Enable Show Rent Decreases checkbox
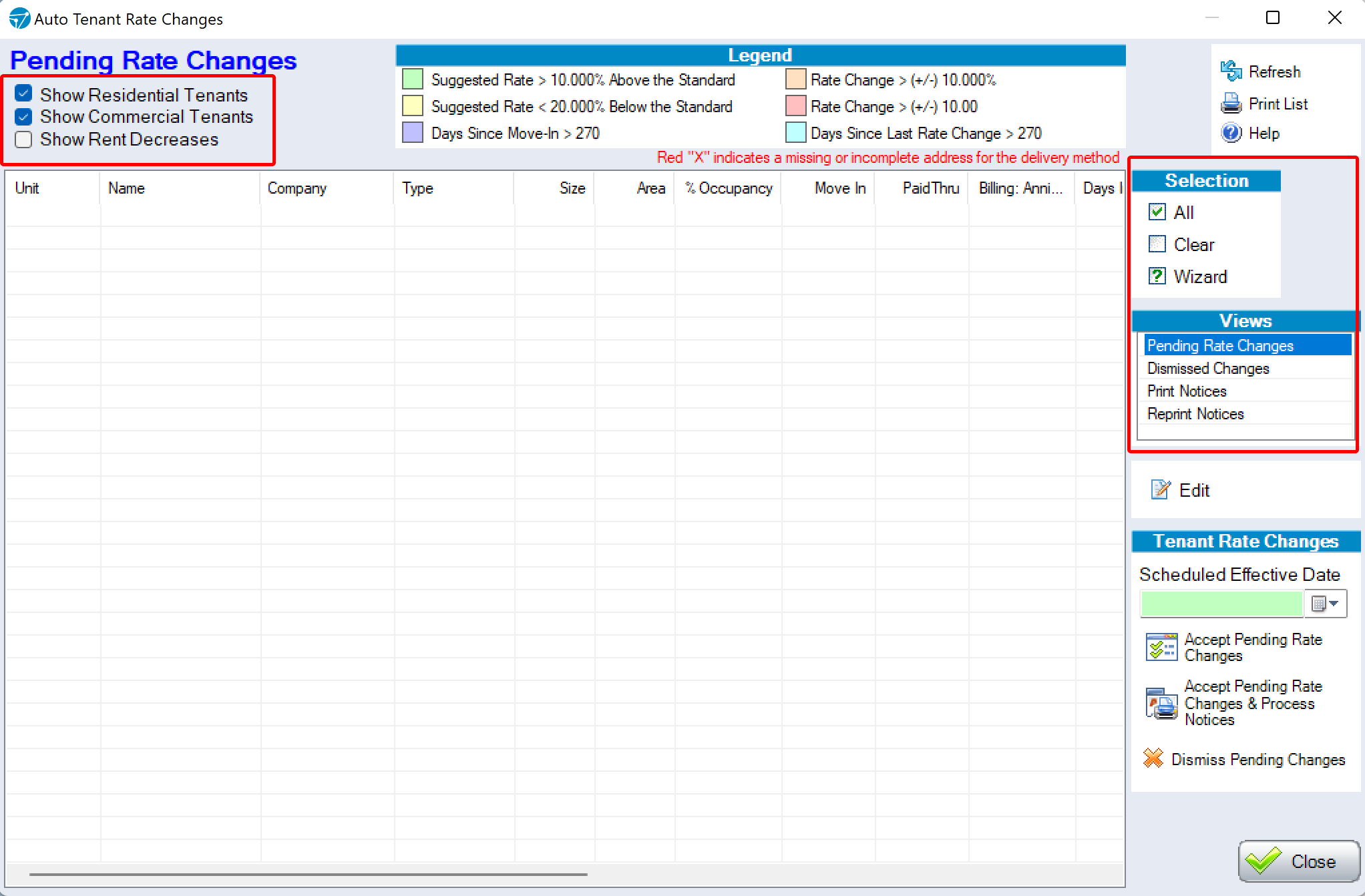1365x896 pixels. click(23, 140)
